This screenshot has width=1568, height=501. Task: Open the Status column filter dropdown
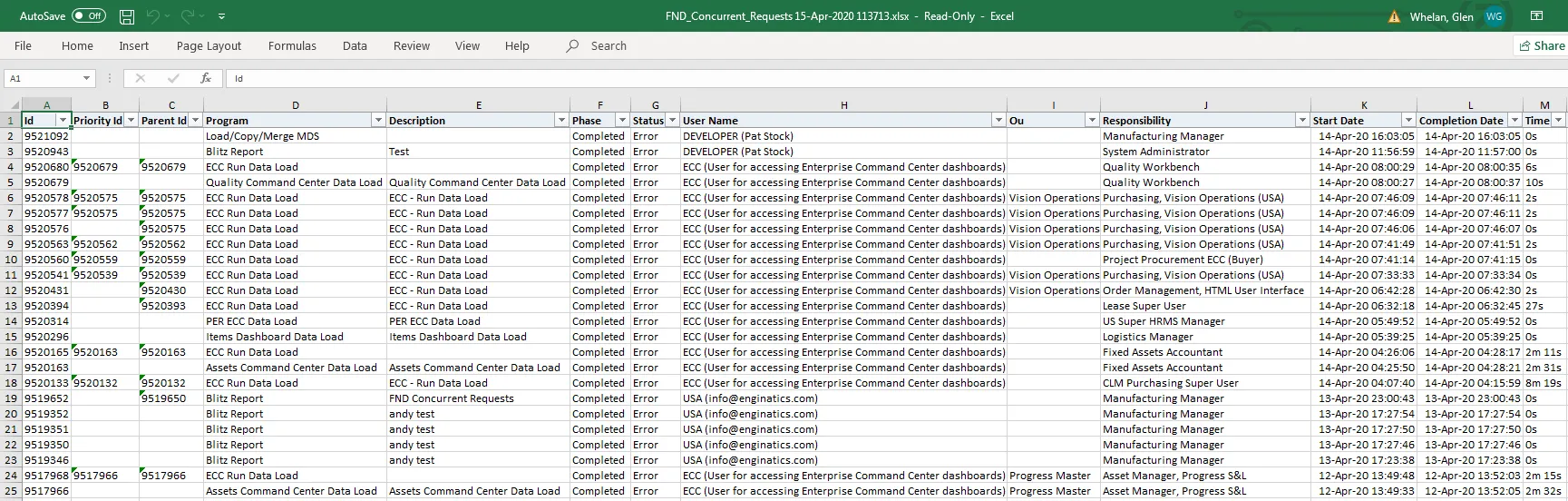tap(672, 121)
